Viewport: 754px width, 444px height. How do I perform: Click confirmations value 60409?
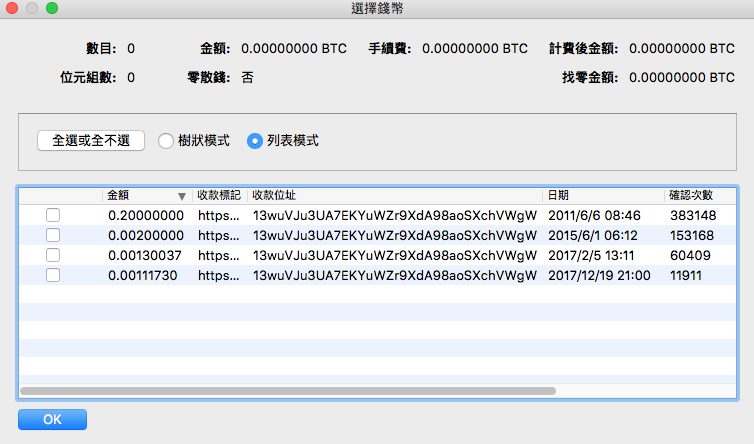(x=691, y=255)
